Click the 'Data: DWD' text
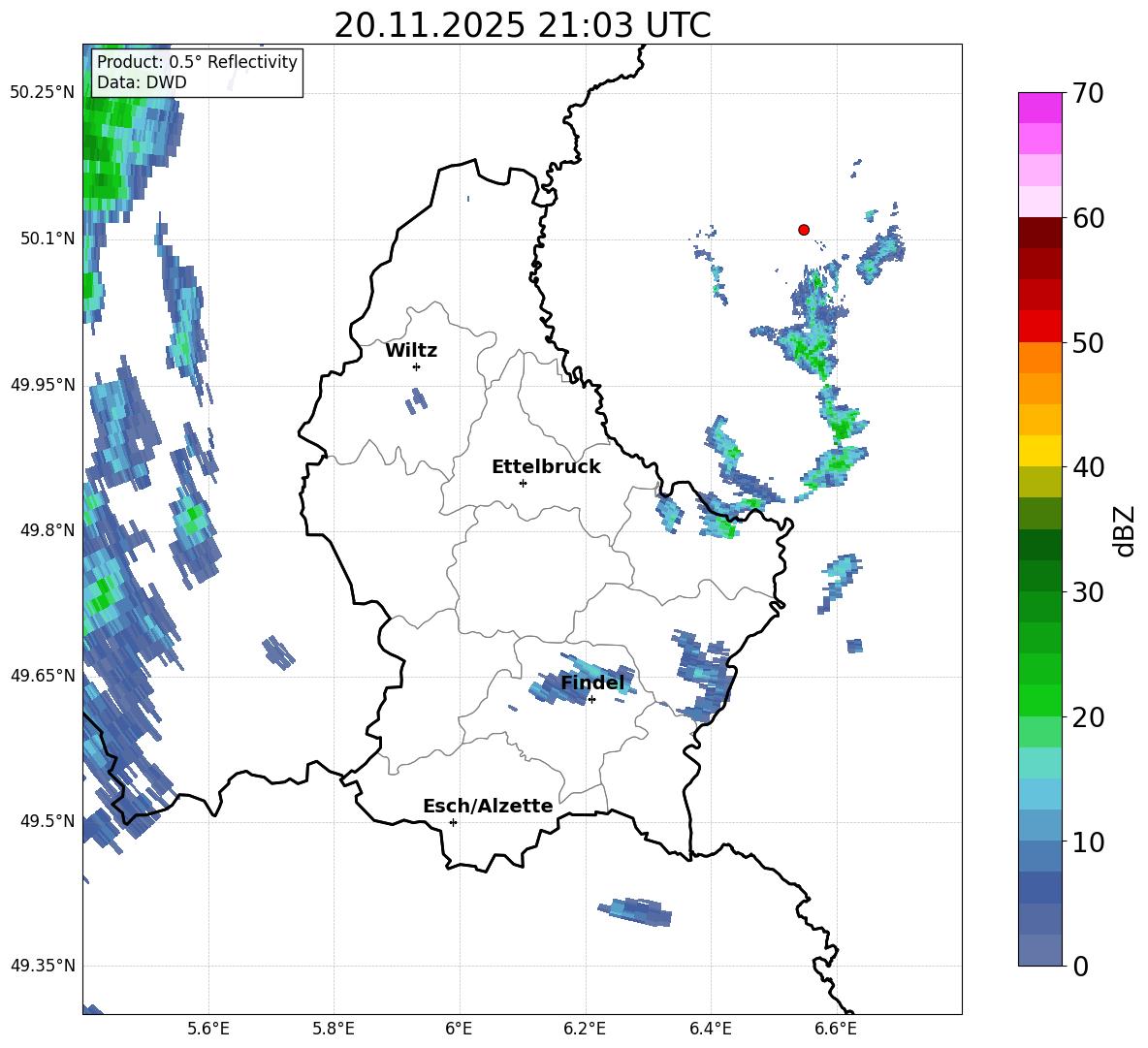This screenshot has width=1148, height=1048. tap(142, 82)
